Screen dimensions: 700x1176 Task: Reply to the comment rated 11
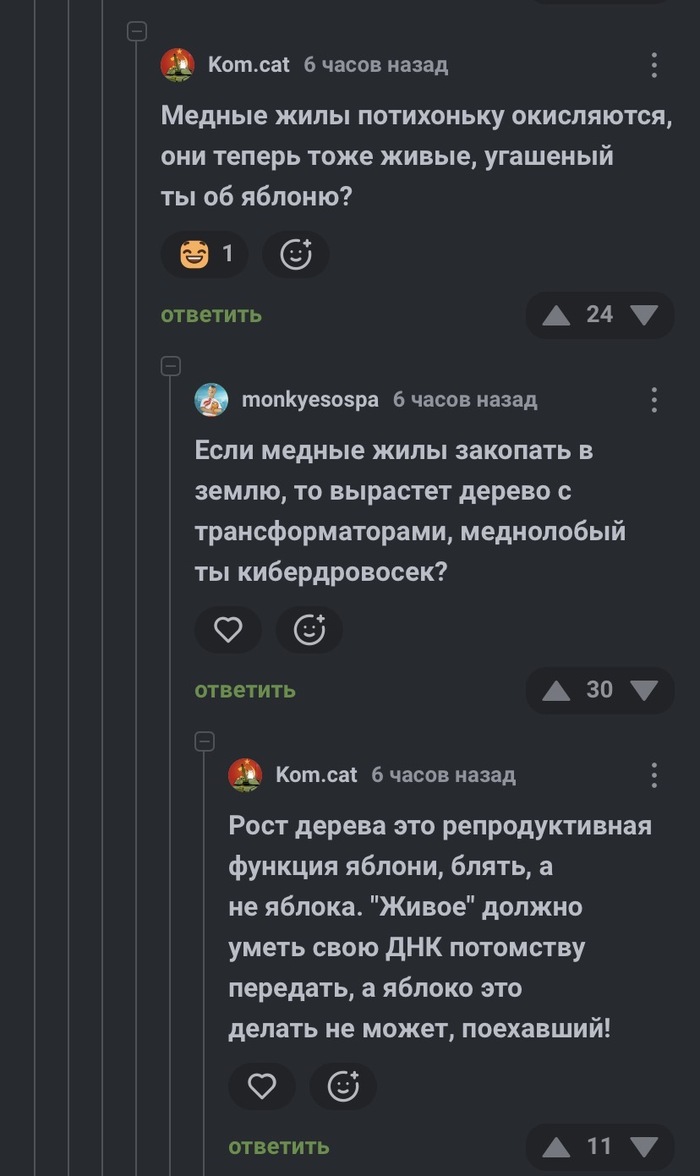click(x=279, y=1146)
